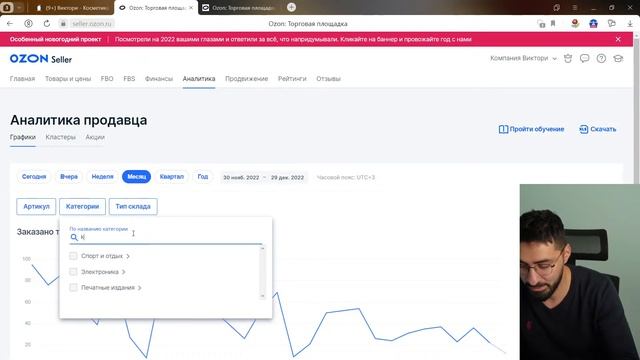Screen dimensions: 640x360
Task: Open the Рейтинги menu item
Action: 292,79
